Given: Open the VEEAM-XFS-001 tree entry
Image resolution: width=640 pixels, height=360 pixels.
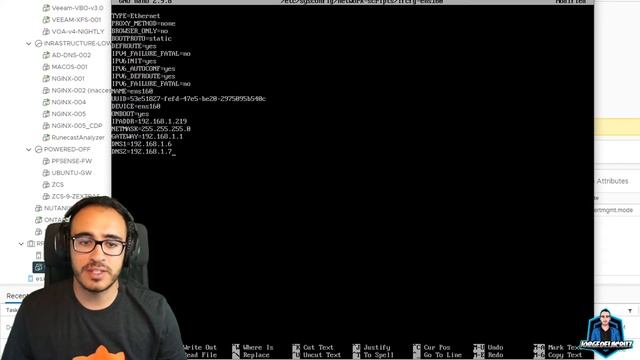Looking at the screenshot, I should [x=76, y=20].
